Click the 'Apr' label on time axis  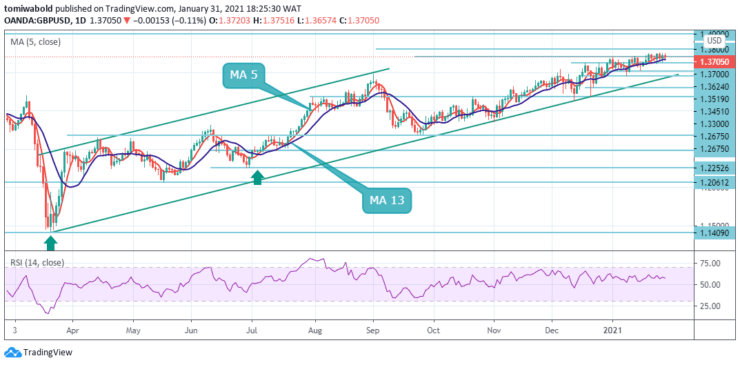(x=72, y=331)
